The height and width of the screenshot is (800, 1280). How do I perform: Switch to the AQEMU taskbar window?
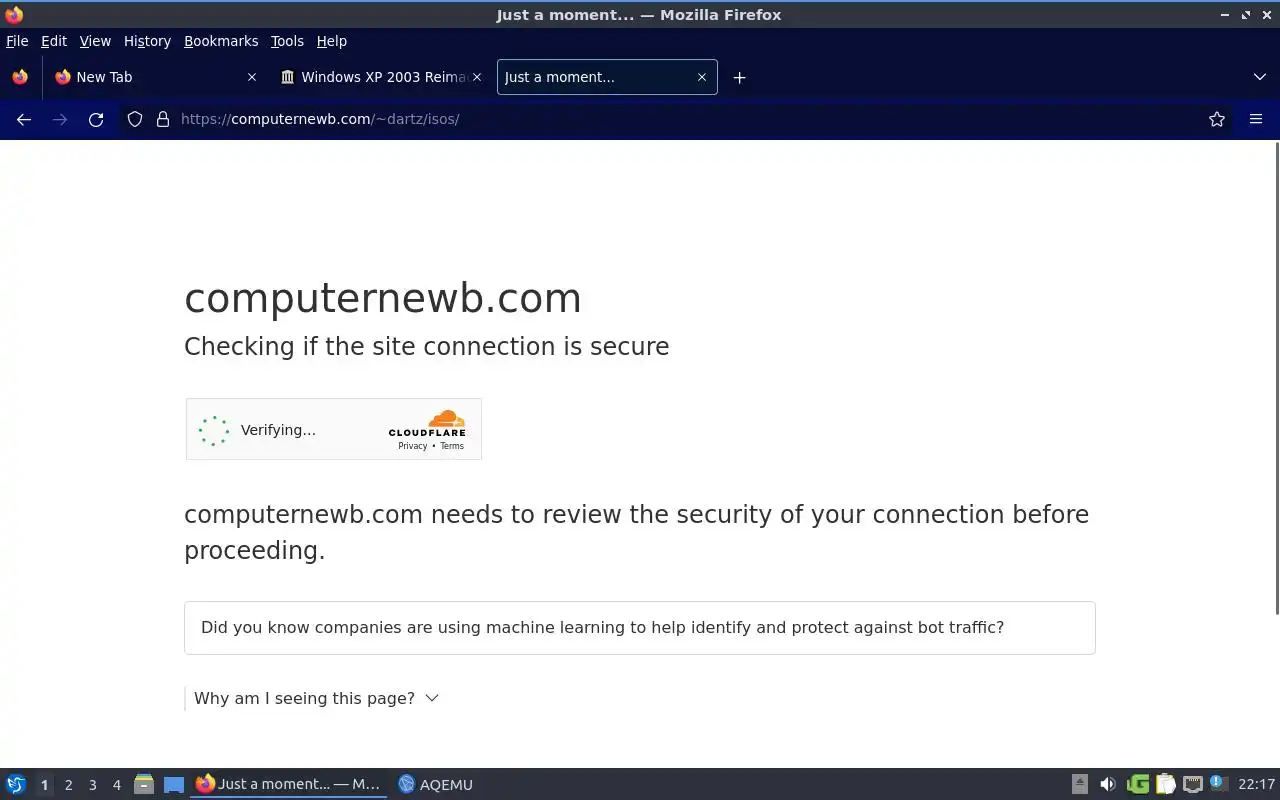[436, 785]
